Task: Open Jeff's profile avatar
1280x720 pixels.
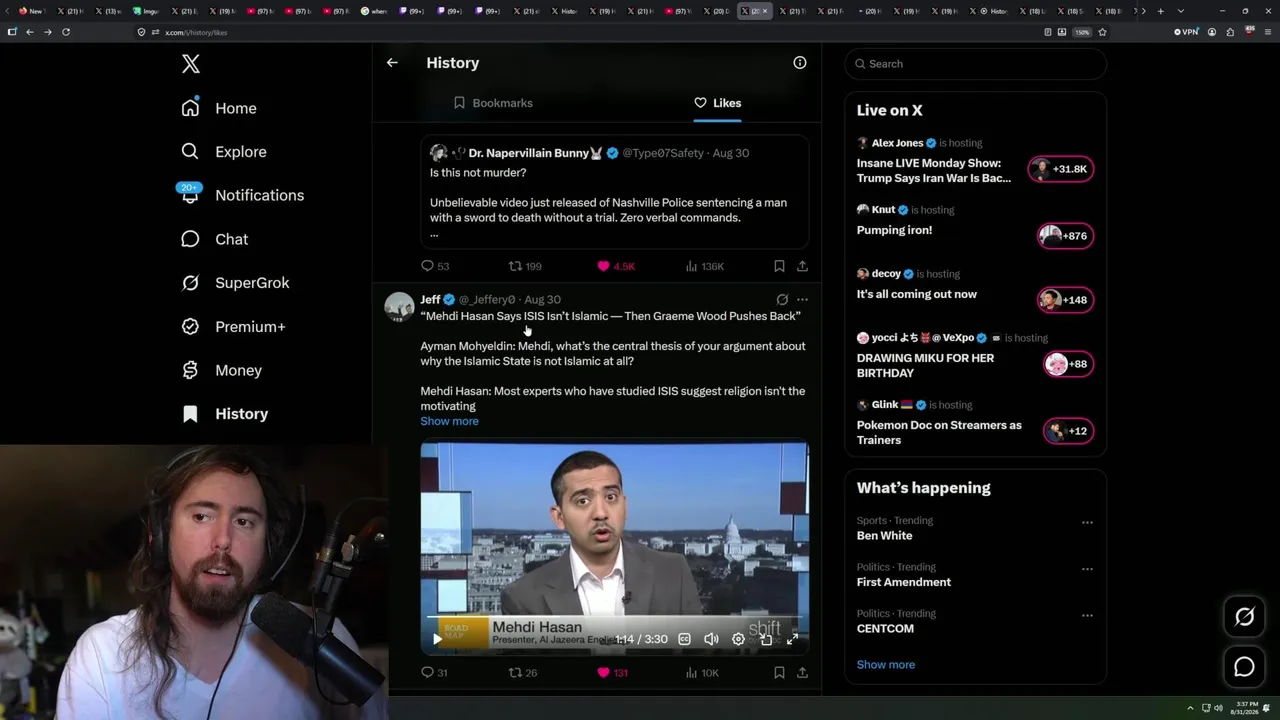Action: tap(399, 307)
